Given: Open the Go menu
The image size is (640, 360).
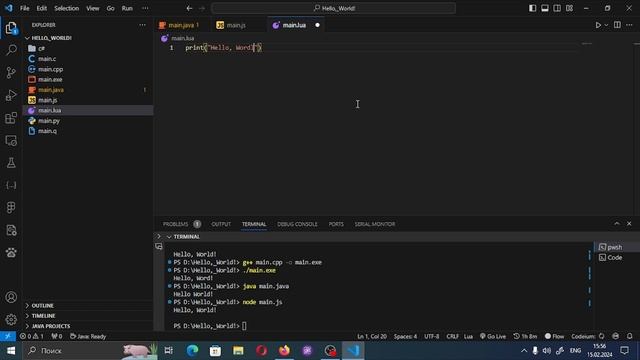Looking at the screenshot, I should tap(111, 8).
